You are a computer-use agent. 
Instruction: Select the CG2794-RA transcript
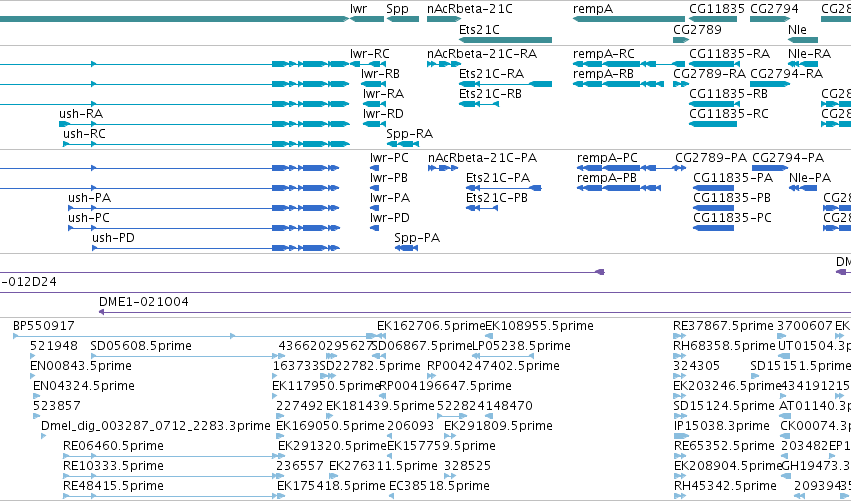pyautogui.click(x=770, y=84)
